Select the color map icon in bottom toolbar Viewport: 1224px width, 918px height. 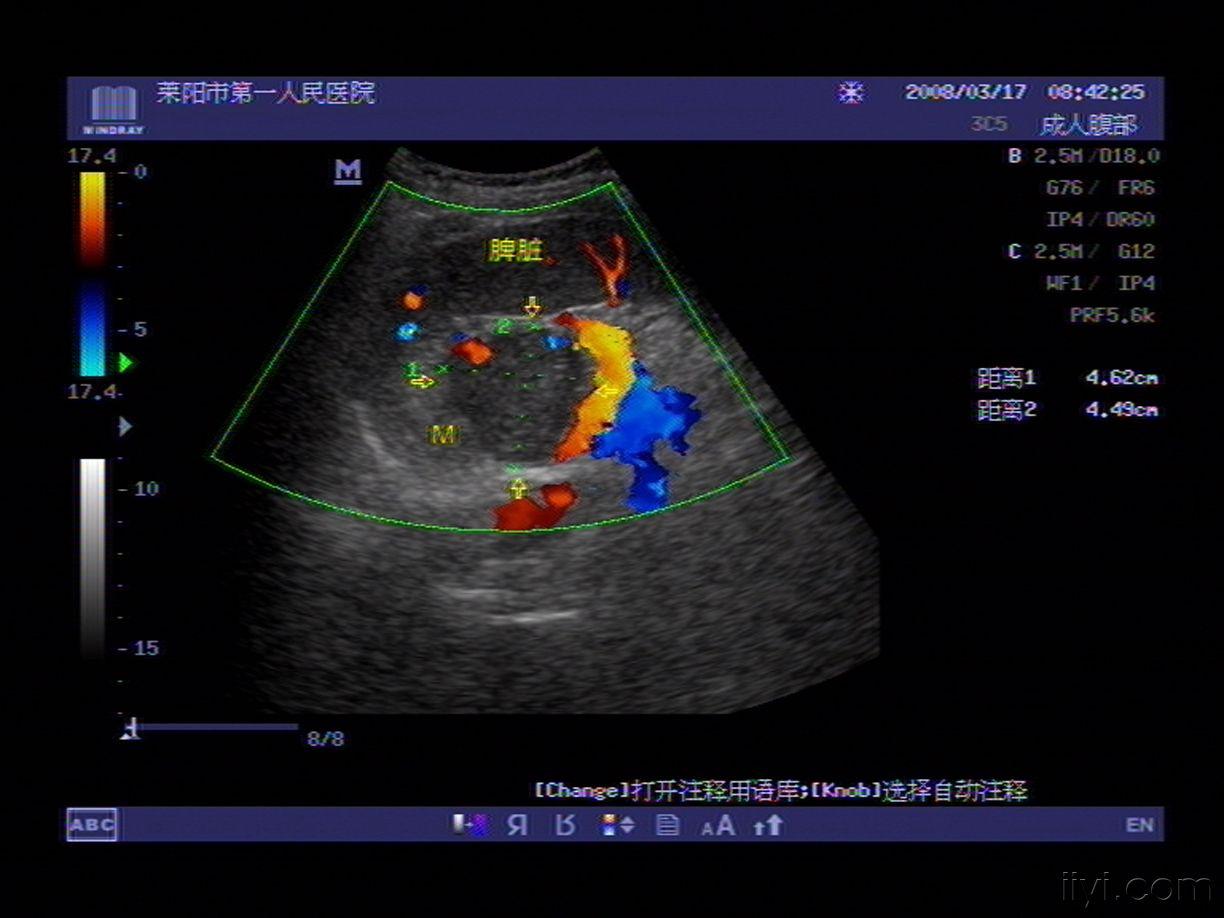(x=469, y=825)
